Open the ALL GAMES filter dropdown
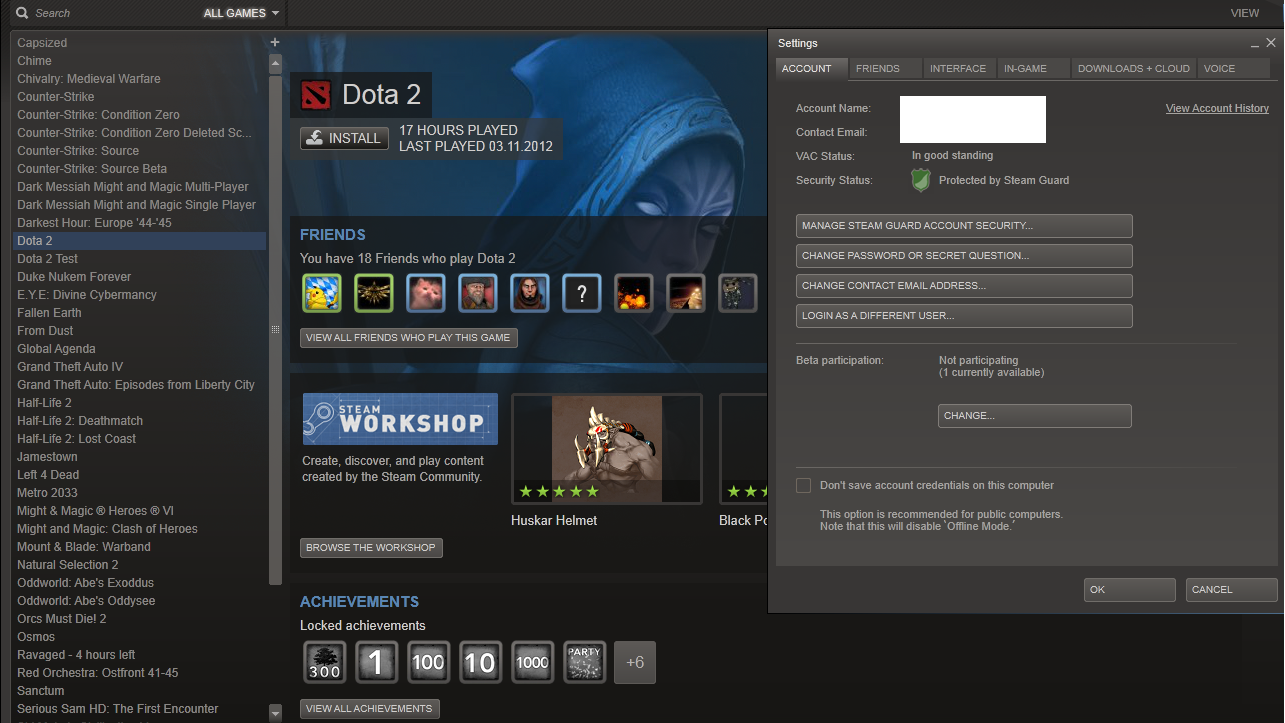This screenshot has height=723, width=1285. (x=241, y=13)
